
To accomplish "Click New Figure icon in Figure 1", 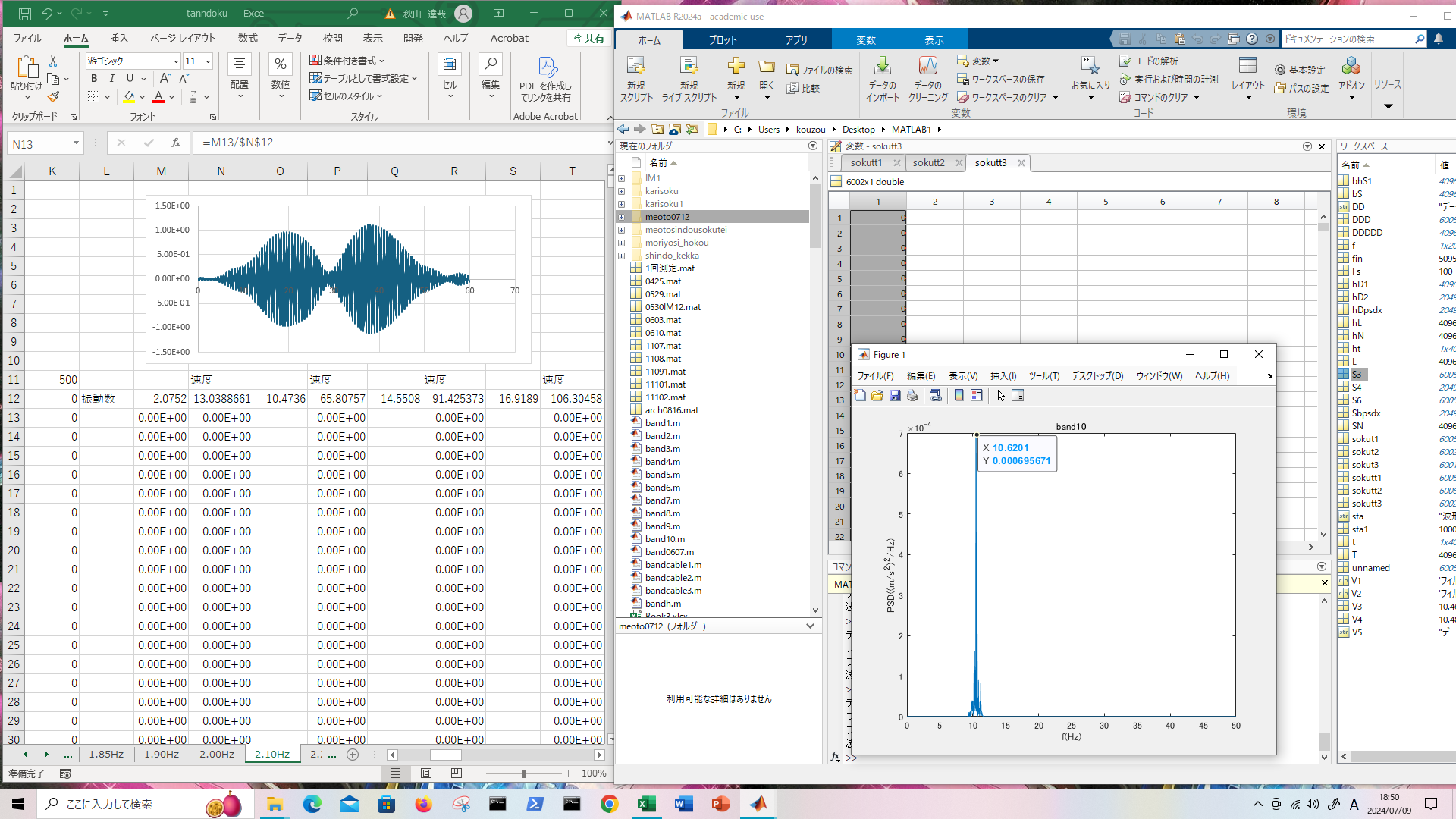I will click(860, 395).
